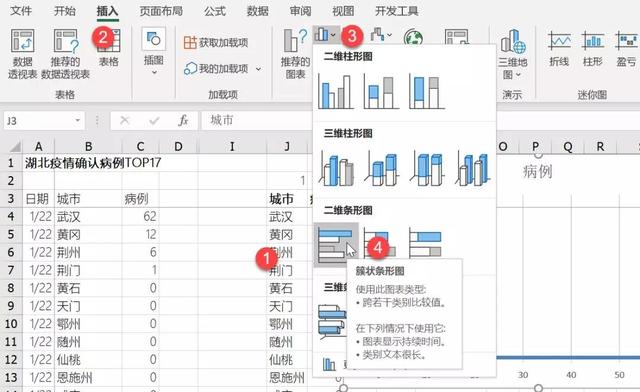Select the 簇状条形图 clustered bar chart
Image resolution: width=640 pixels, height=392 pixels.
(x=336, y=245)
